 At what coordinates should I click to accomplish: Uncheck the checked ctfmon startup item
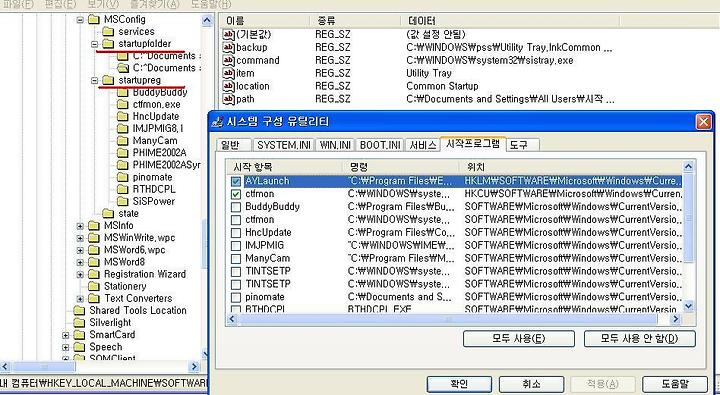(236, 194)
